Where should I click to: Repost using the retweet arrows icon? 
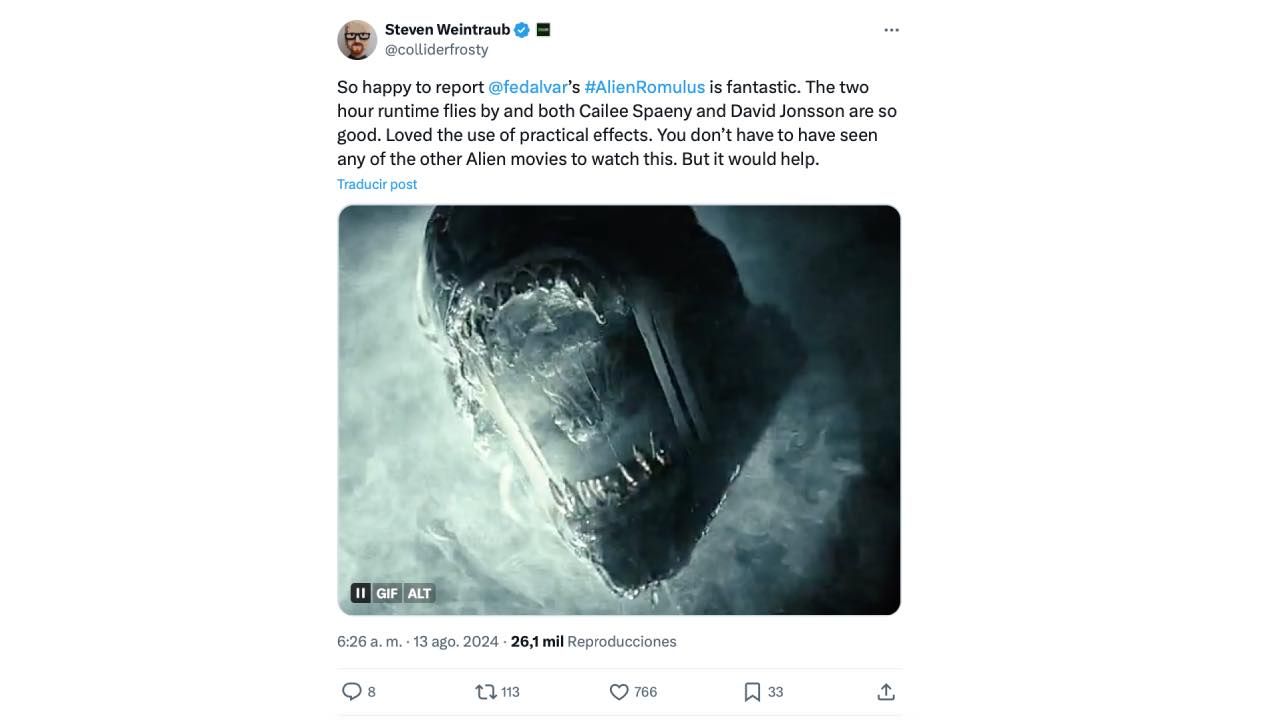pos(486,692)
